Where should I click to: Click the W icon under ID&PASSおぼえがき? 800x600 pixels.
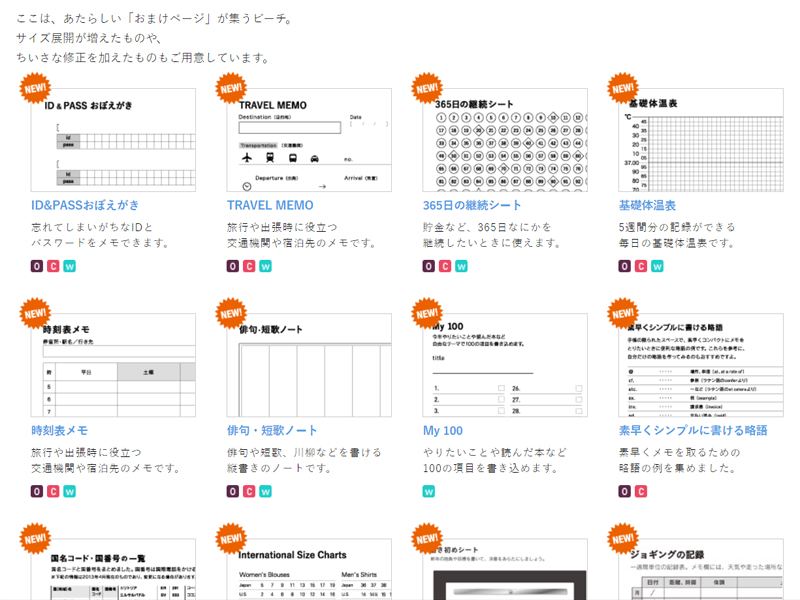coord(69,266)
